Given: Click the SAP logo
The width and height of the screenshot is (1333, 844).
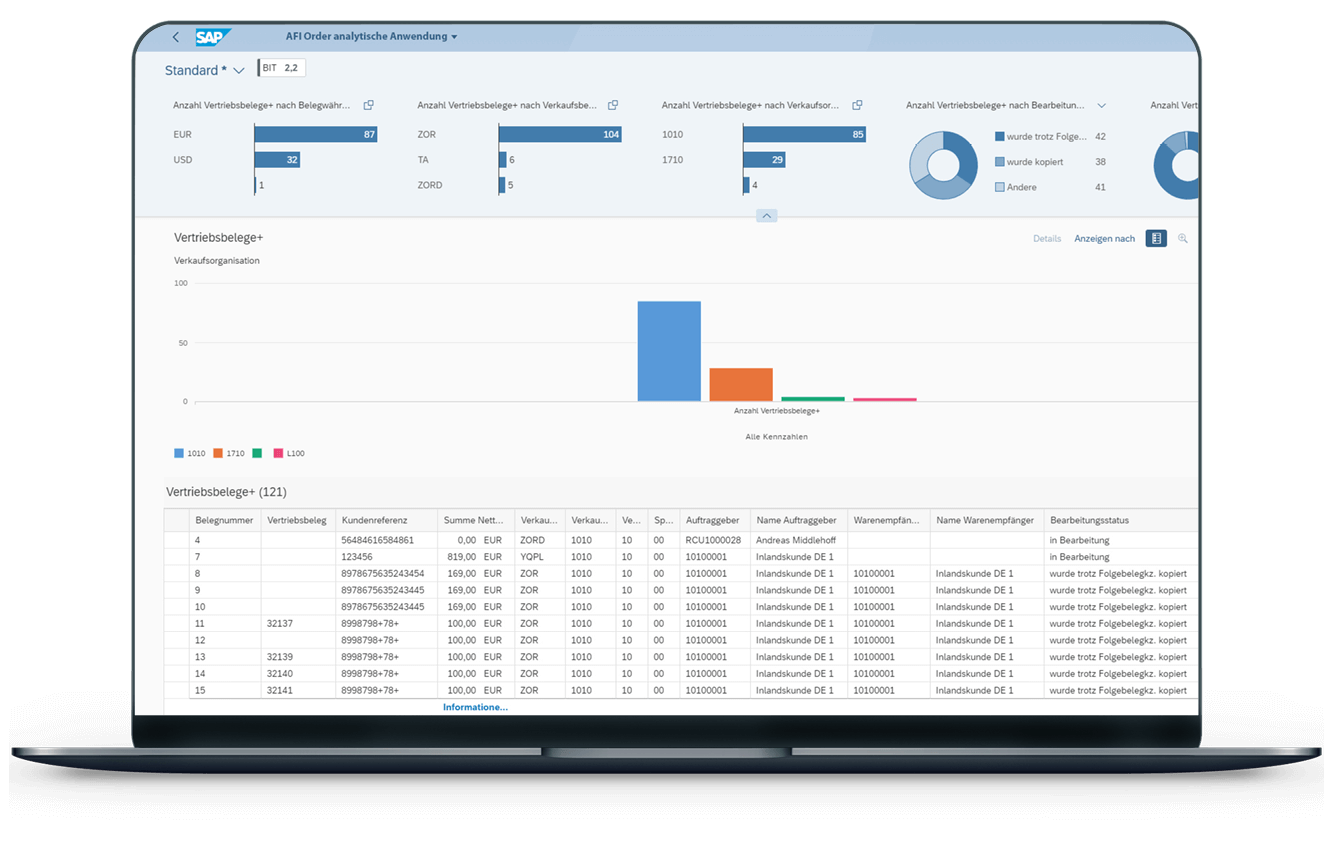Looking at the screenshot, I should click(x=213, y=37).
